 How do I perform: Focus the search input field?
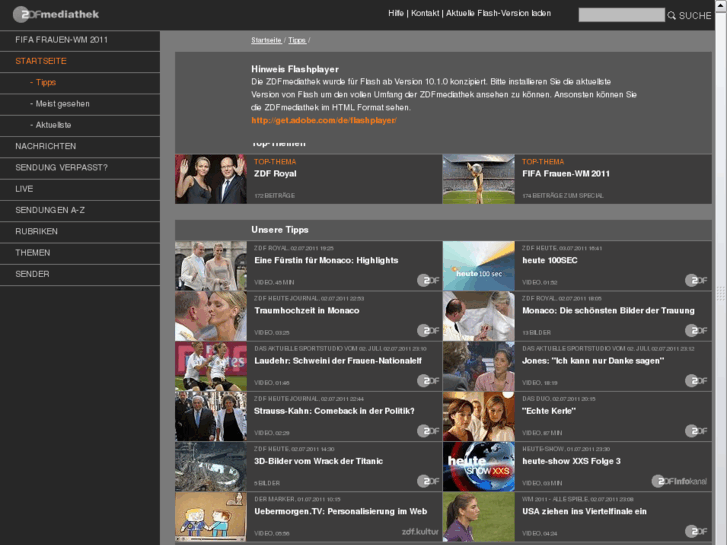tap(621, 15)
